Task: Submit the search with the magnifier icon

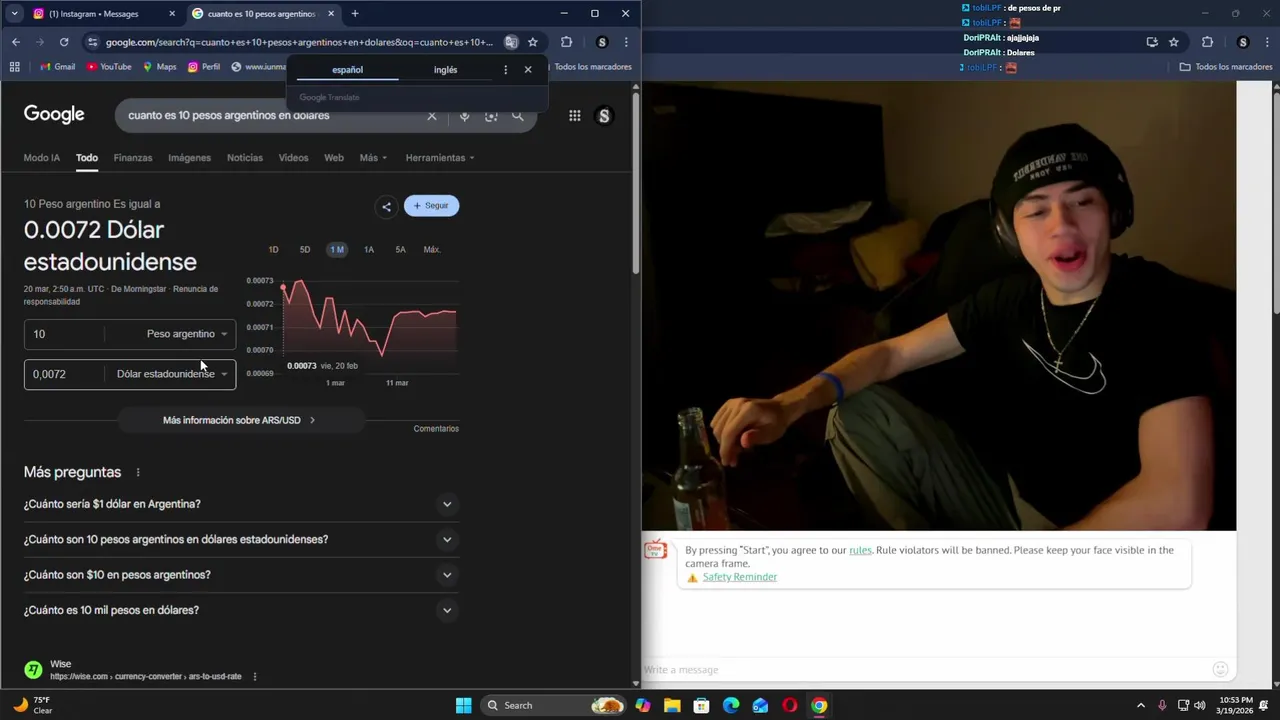Action: tap(518, 116)
